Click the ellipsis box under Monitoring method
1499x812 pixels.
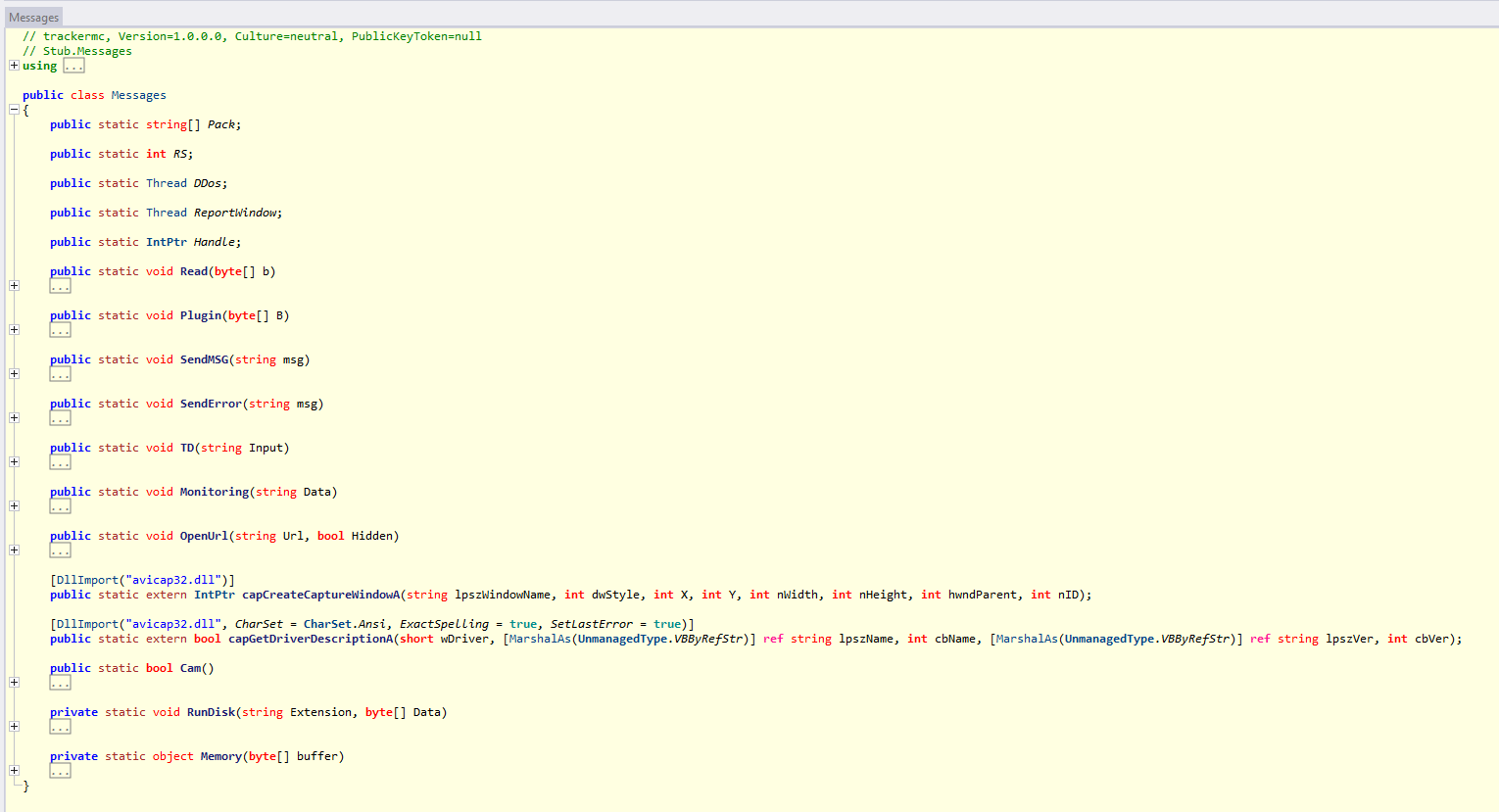click(61, 506)
